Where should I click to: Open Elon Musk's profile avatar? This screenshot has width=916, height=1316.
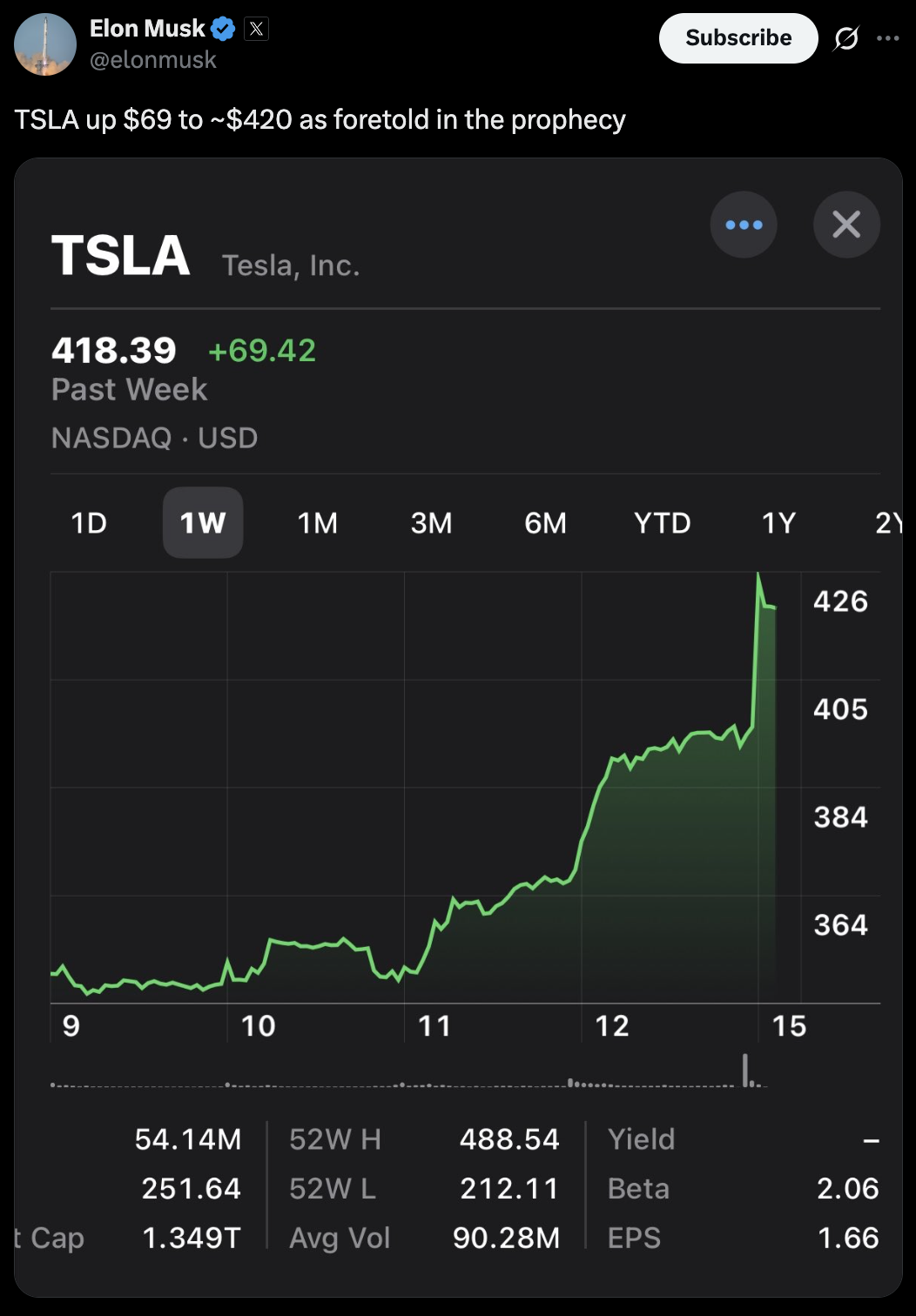pos(45,44)
